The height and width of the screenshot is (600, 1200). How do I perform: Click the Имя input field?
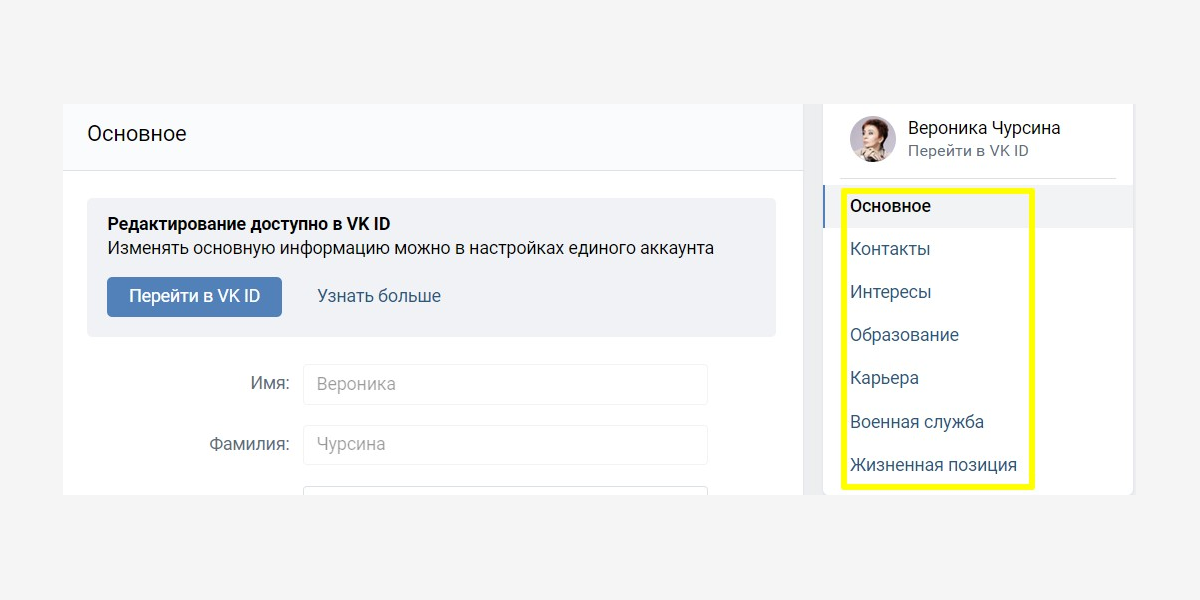point(505,384)
